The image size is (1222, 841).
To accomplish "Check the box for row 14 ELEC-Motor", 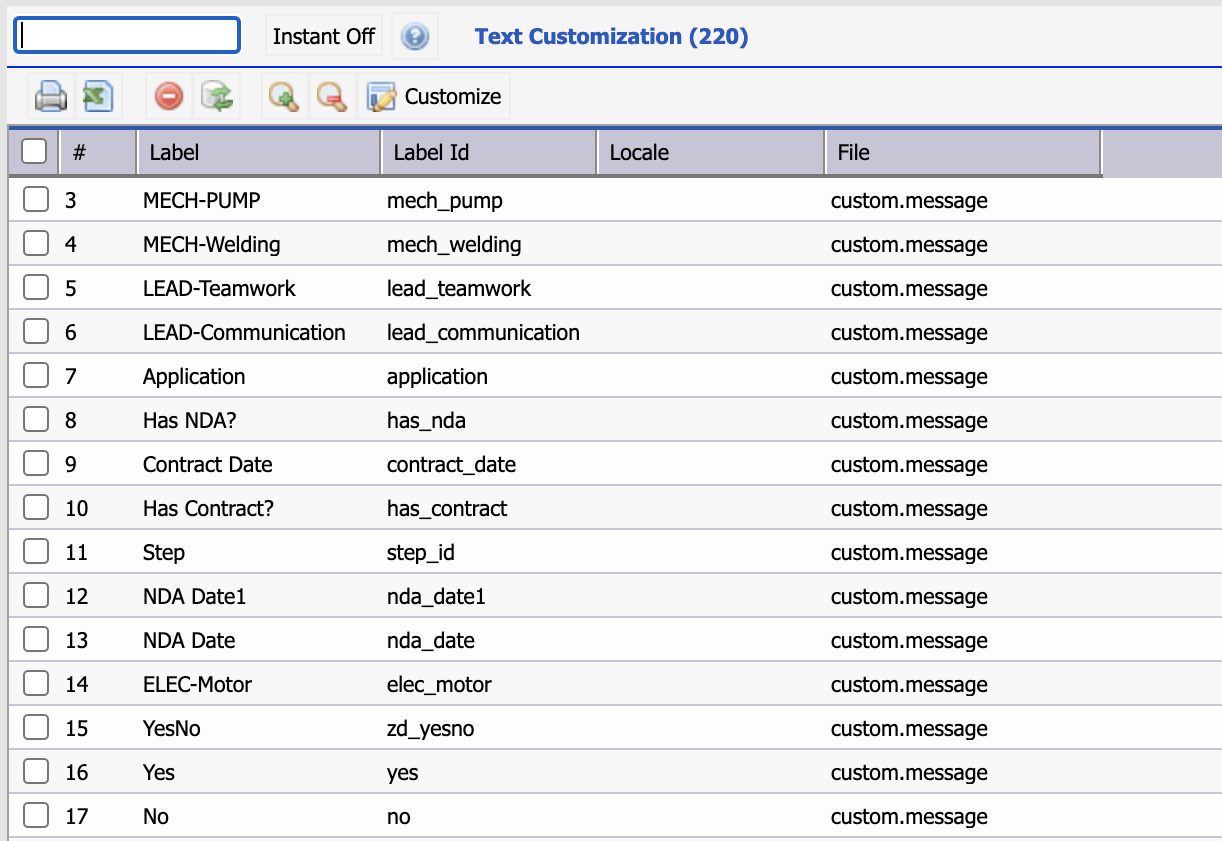I will pos(36,684).
